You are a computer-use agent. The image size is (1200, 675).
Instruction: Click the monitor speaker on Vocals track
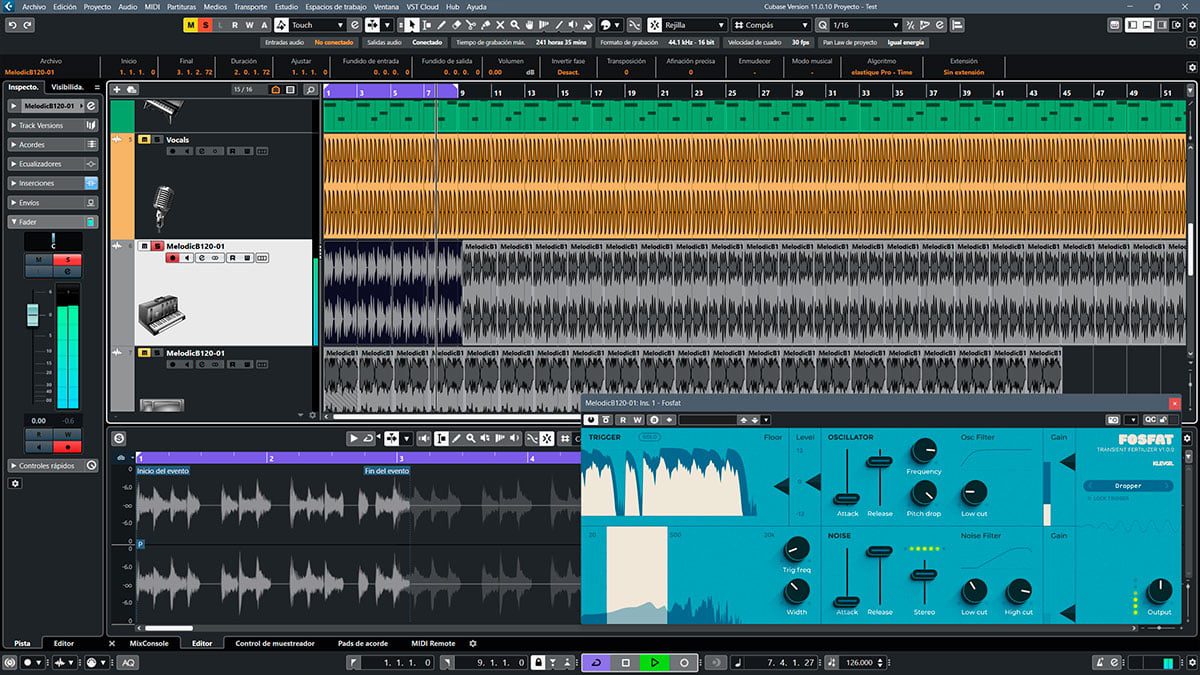pos(187,152)
